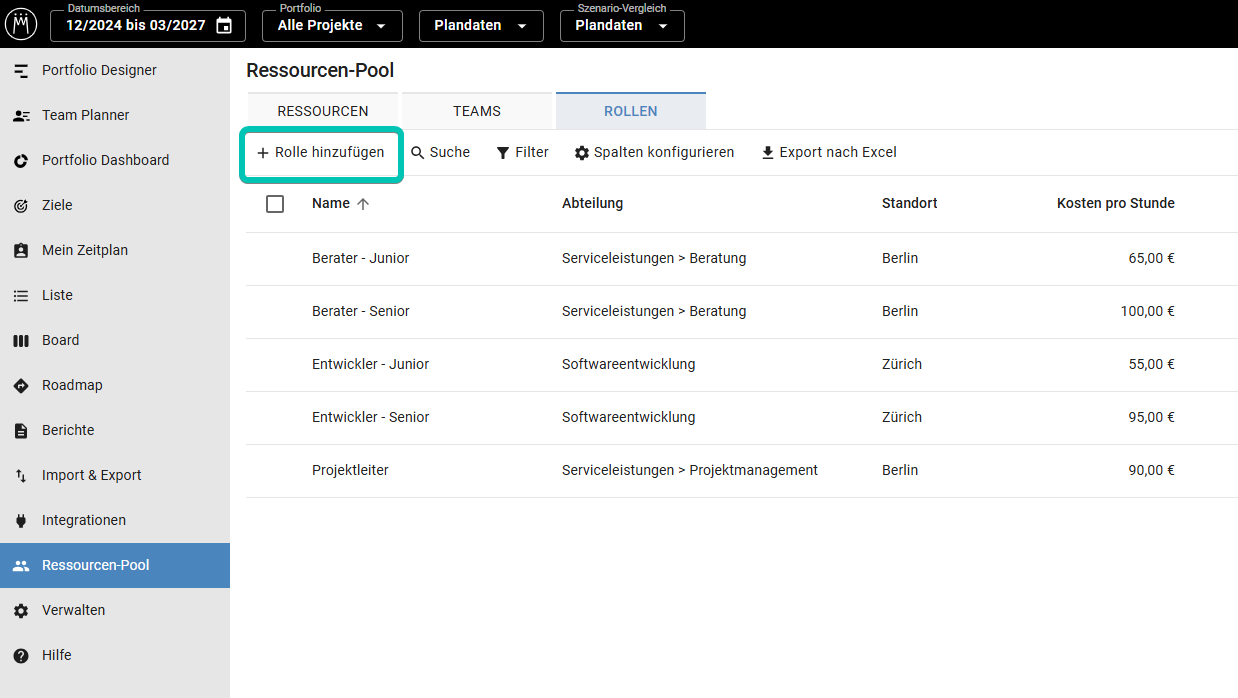The image size is (1238, 698).
Task: Click the 100,00 € cost cell
Action: pos(1147,312)
